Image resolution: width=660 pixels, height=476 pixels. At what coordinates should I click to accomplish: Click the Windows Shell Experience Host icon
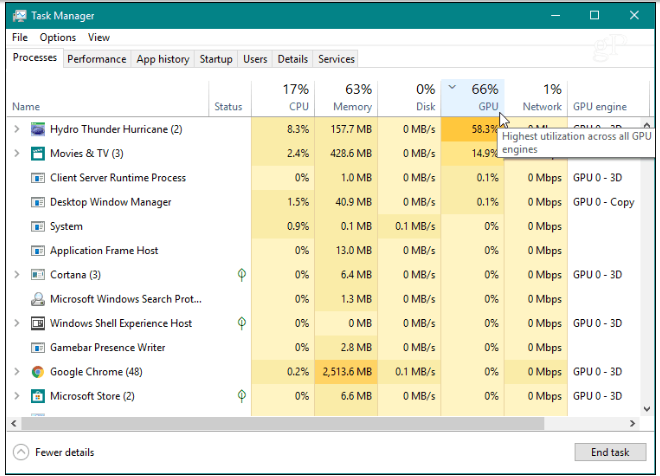click(x=38, y=323)
